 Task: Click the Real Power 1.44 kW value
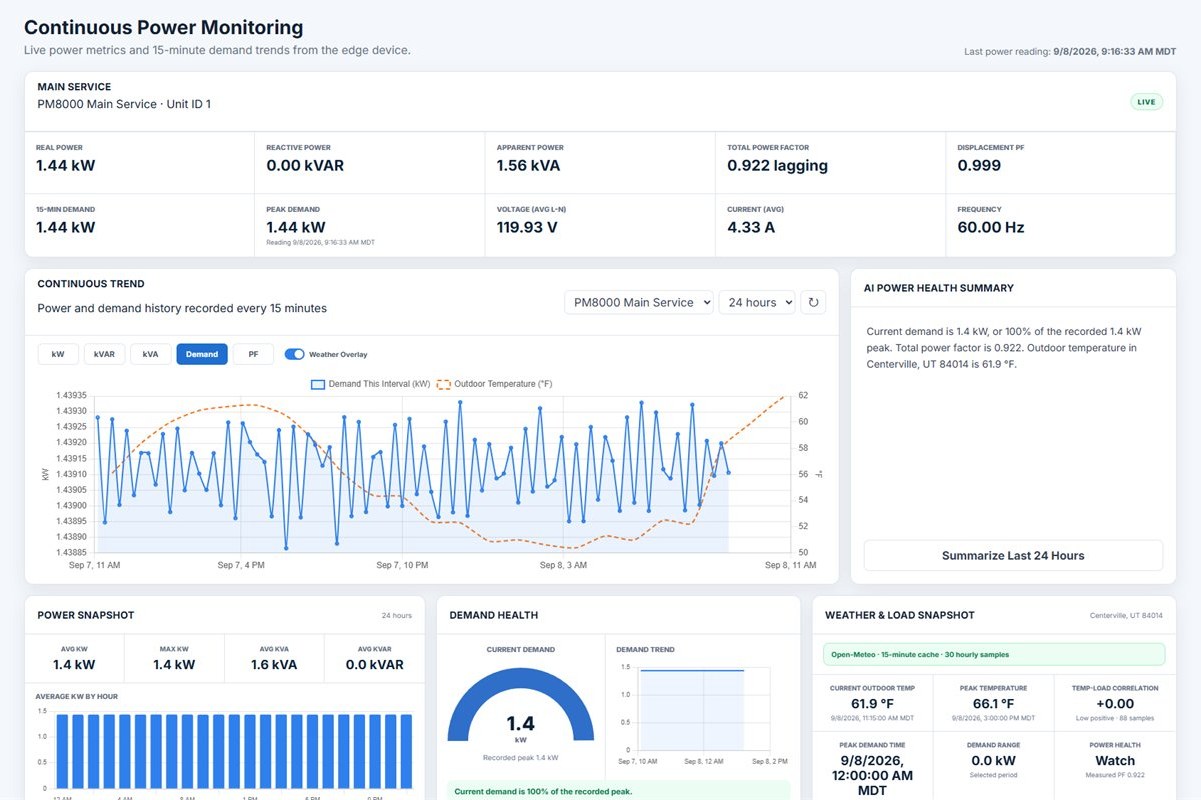[66, 166]
